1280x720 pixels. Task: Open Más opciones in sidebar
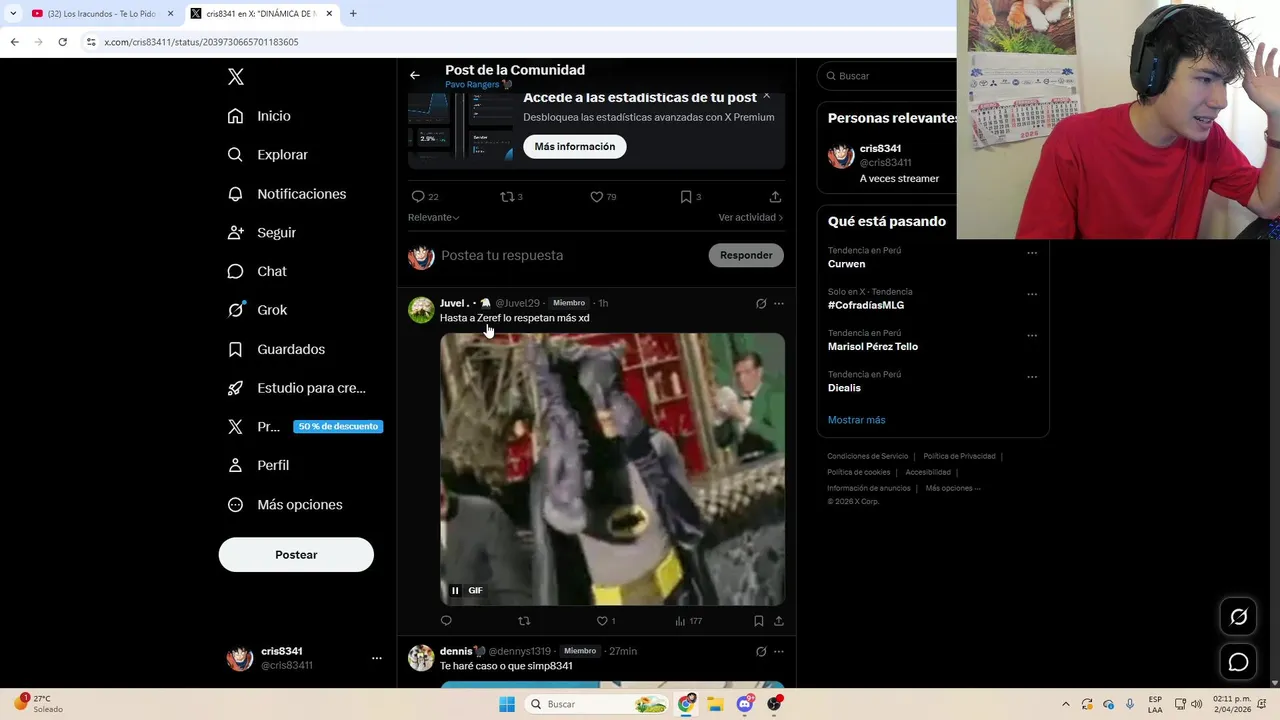(x=285, y=504)
